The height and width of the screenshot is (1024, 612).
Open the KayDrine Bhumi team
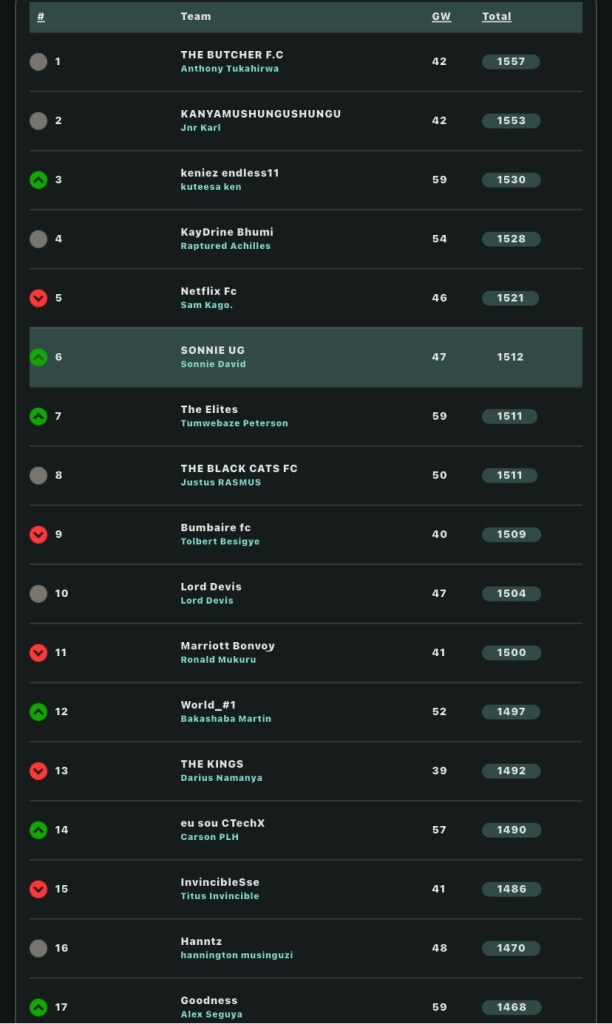point(226,232)
